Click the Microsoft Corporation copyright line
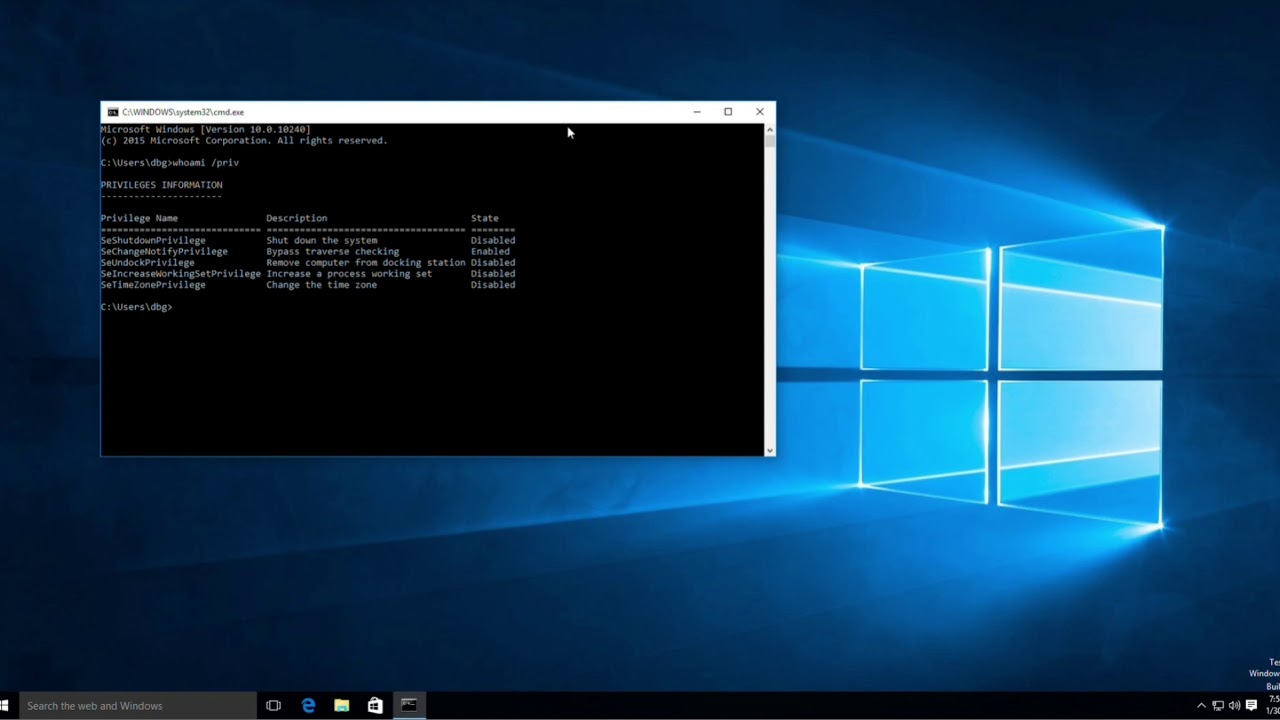This screenshot has height=720, width=1280. point(244,141)
